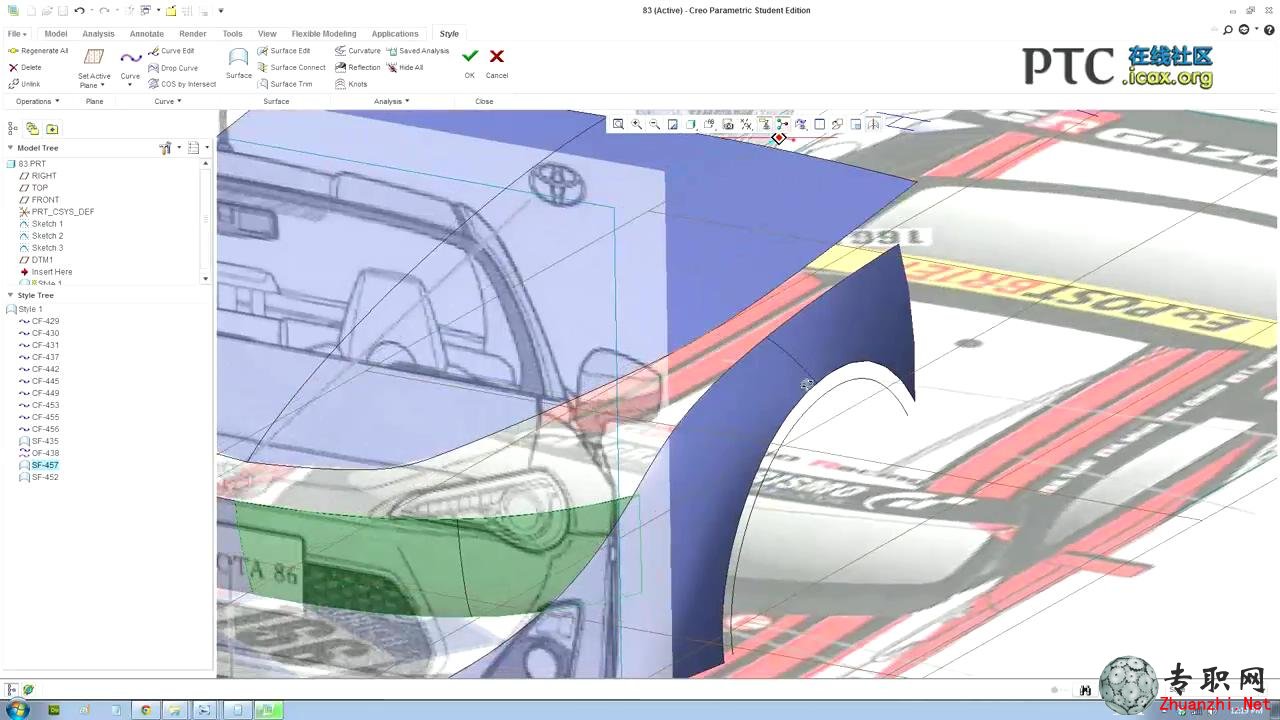Click the Surface Connect tool

(x=292, y=68)
